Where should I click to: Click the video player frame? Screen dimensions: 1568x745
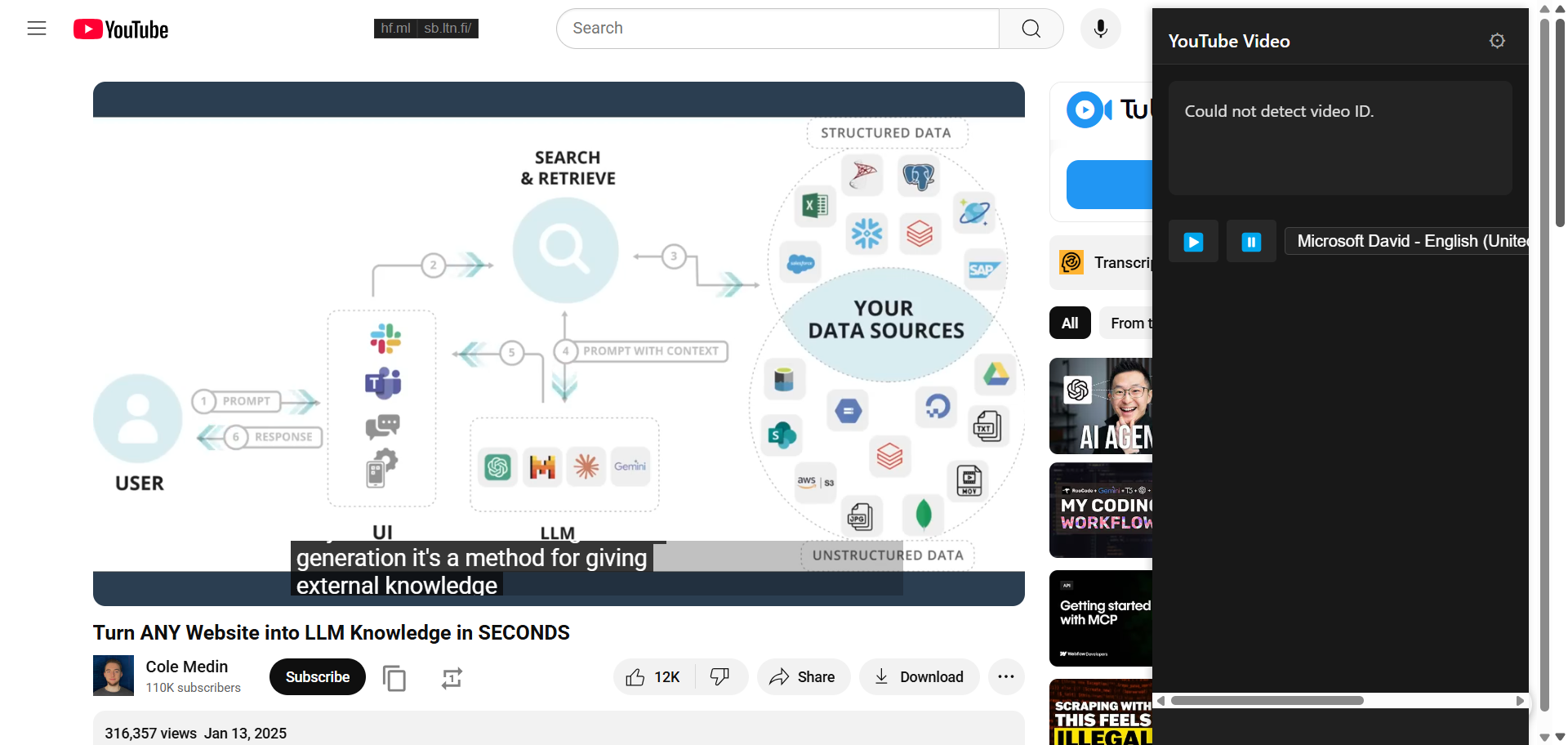(x=559, y=343)
